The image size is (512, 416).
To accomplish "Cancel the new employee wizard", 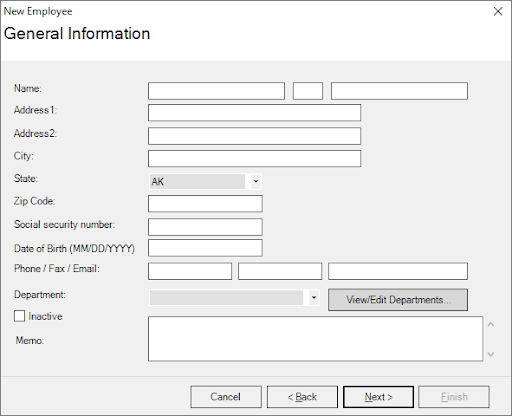I will point(226,397).
